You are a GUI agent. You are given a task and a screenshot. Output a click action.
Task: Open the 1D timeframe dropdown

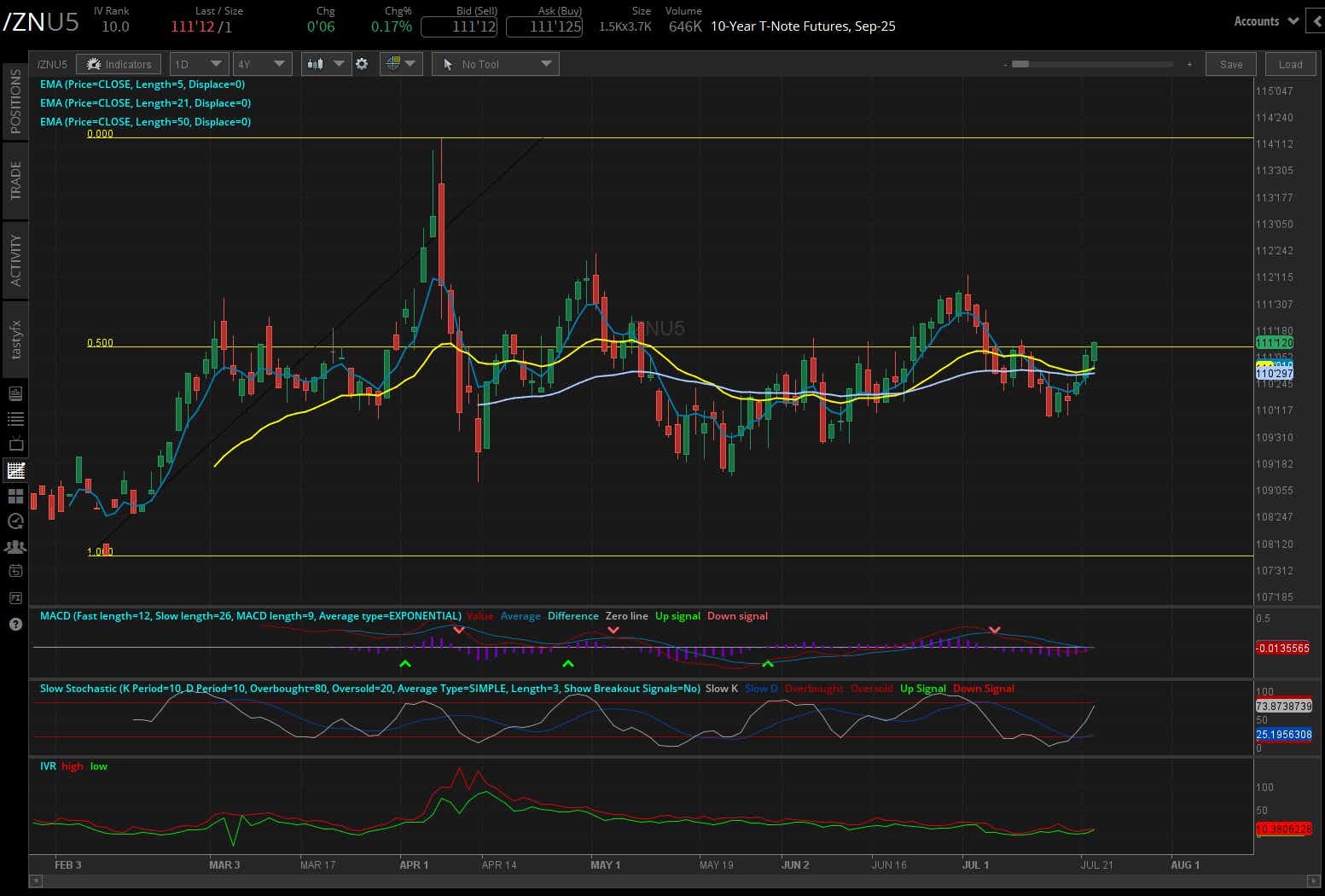point(198,63)
